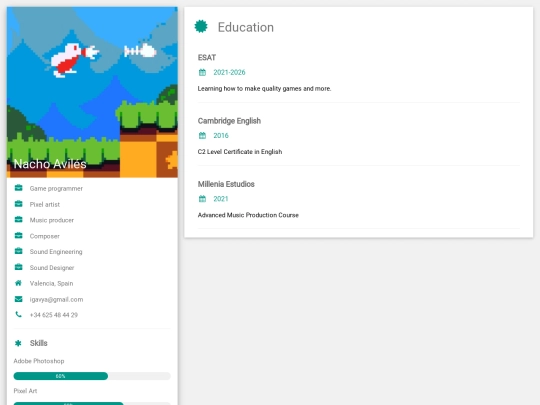The width and height of the screenshot is (540, 405).
Task: Click the envelope icon beside the email
Action: [x=19, y=299]
